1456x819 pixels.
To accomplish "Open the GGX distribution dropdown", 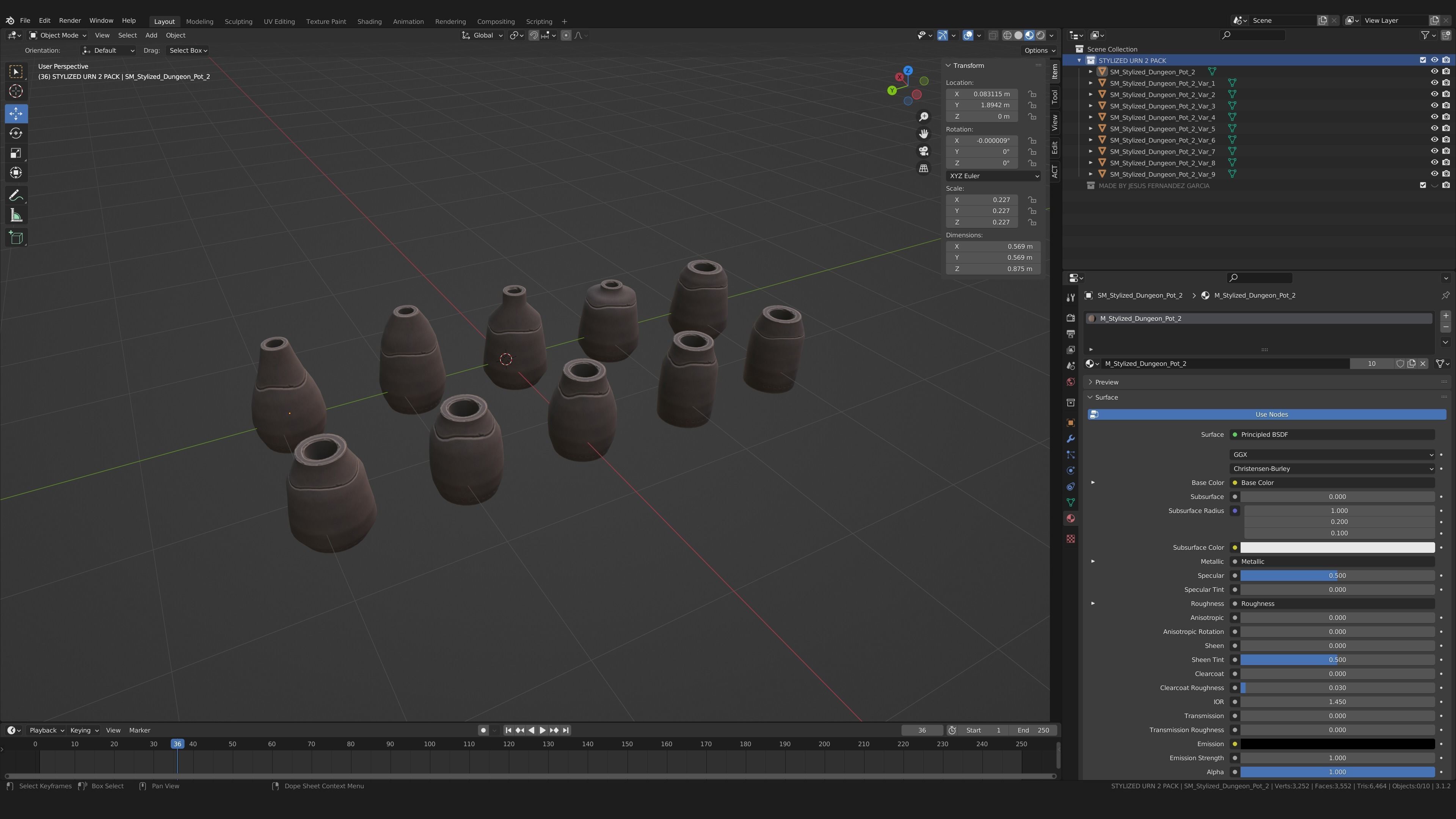I will [1332, 455].
